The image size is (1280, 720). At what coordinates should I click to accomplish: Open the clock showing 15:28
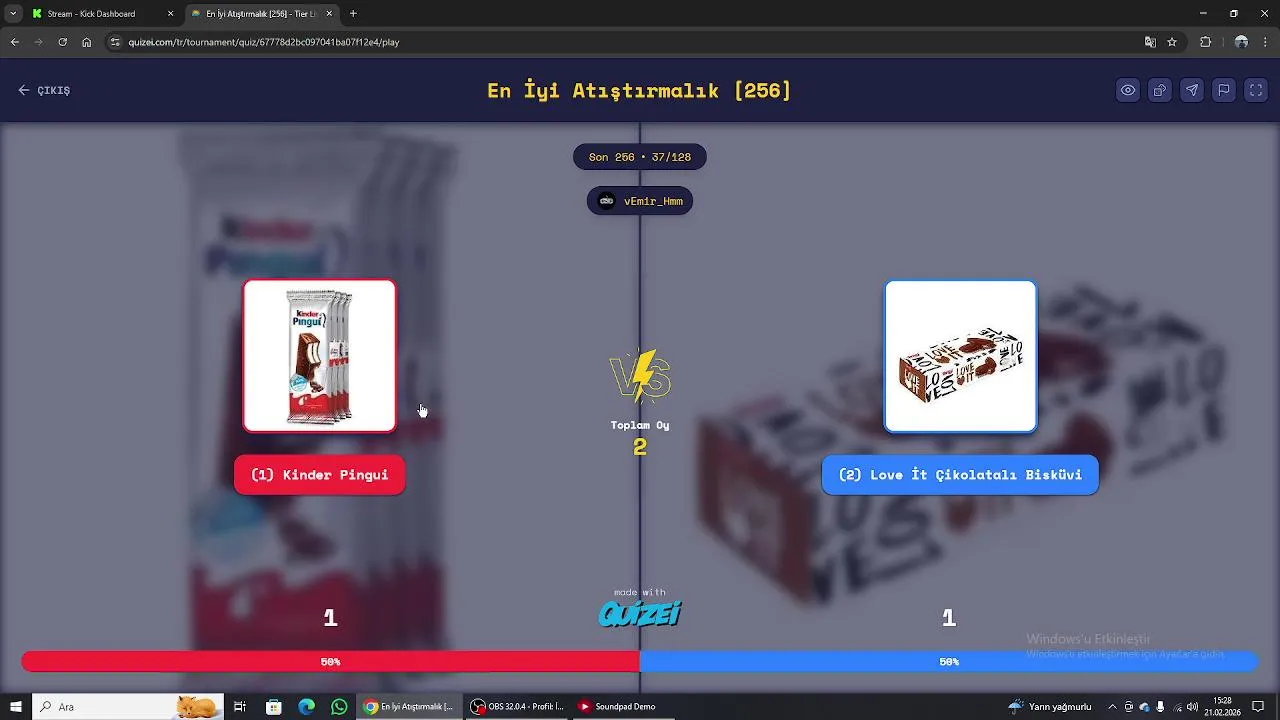1222,707
